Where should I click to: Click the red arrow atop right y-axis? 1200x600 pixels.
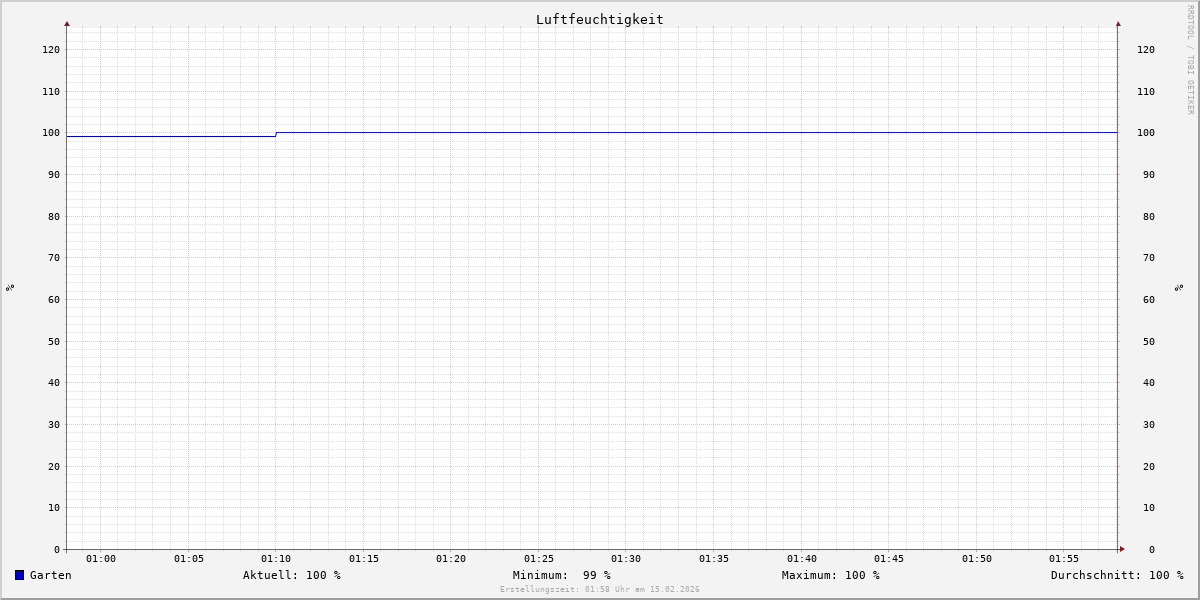tap(1118, 23)
